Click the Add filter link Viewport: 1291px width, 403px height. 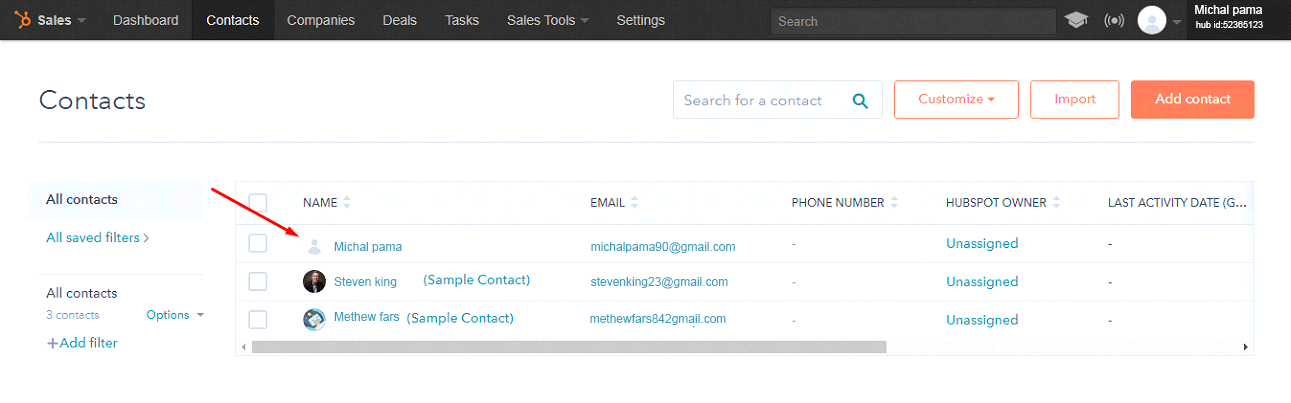click(82, 343)
